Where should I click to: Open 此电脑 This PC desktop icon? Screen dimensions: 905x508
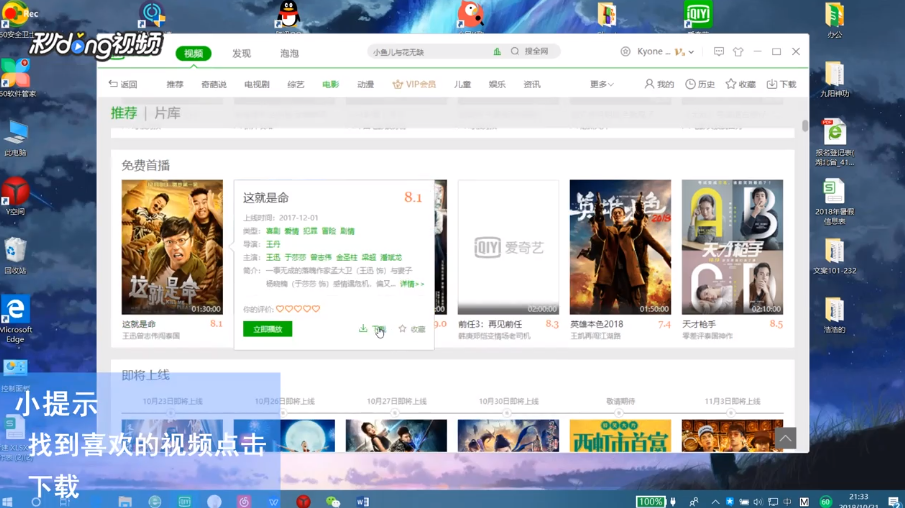(x=16, y=139)
